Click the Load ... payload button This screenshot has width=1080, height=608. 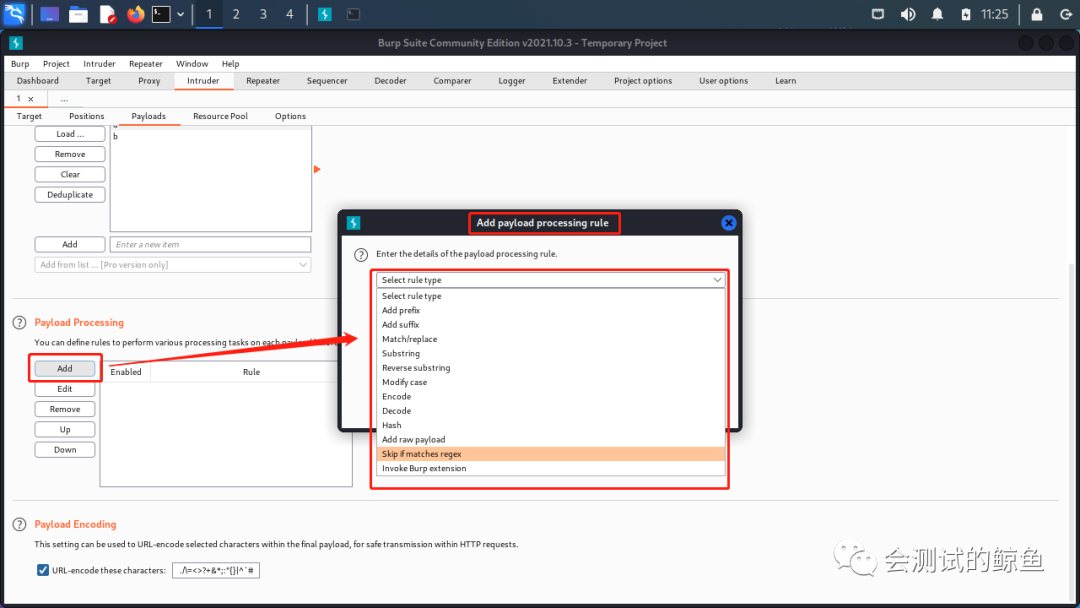click(x=70, y=134)
